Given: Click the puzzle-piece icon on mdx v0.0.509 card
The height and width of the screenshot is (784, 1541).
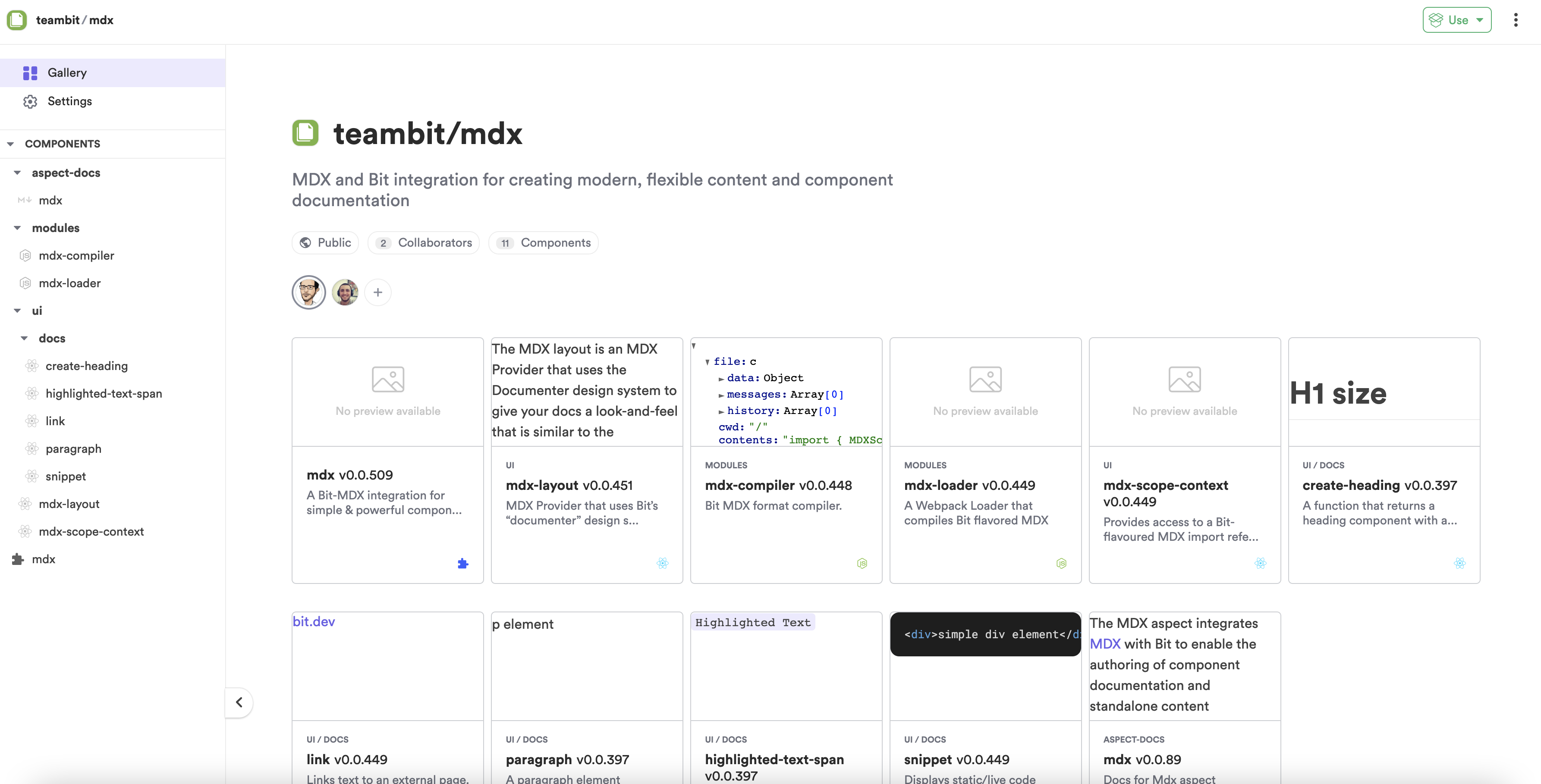Looking at the screenshot, I should pyautogui.click(x=462, y=563).
